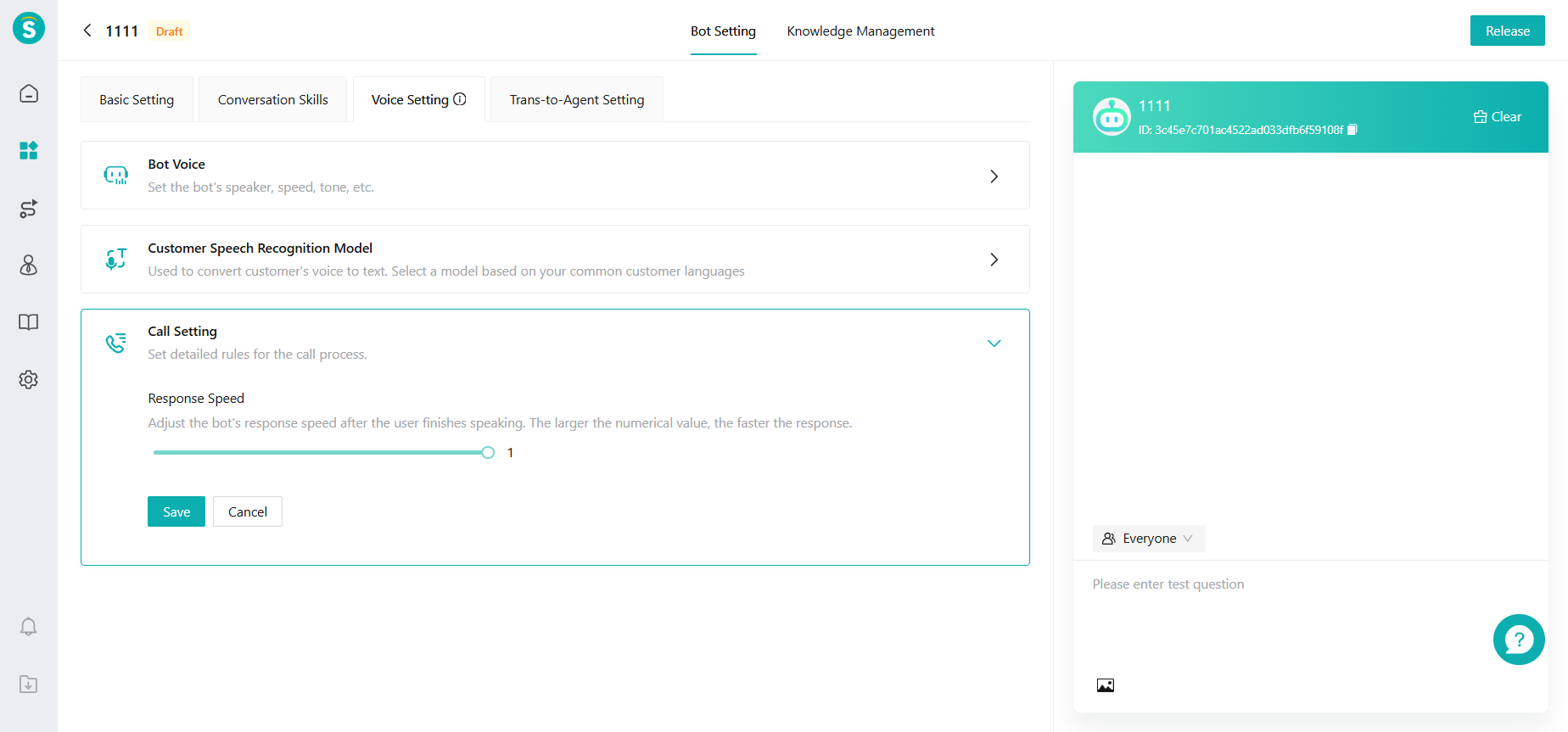
Task: Open the Everyone dropdown
Action: tap(1148, 539)
